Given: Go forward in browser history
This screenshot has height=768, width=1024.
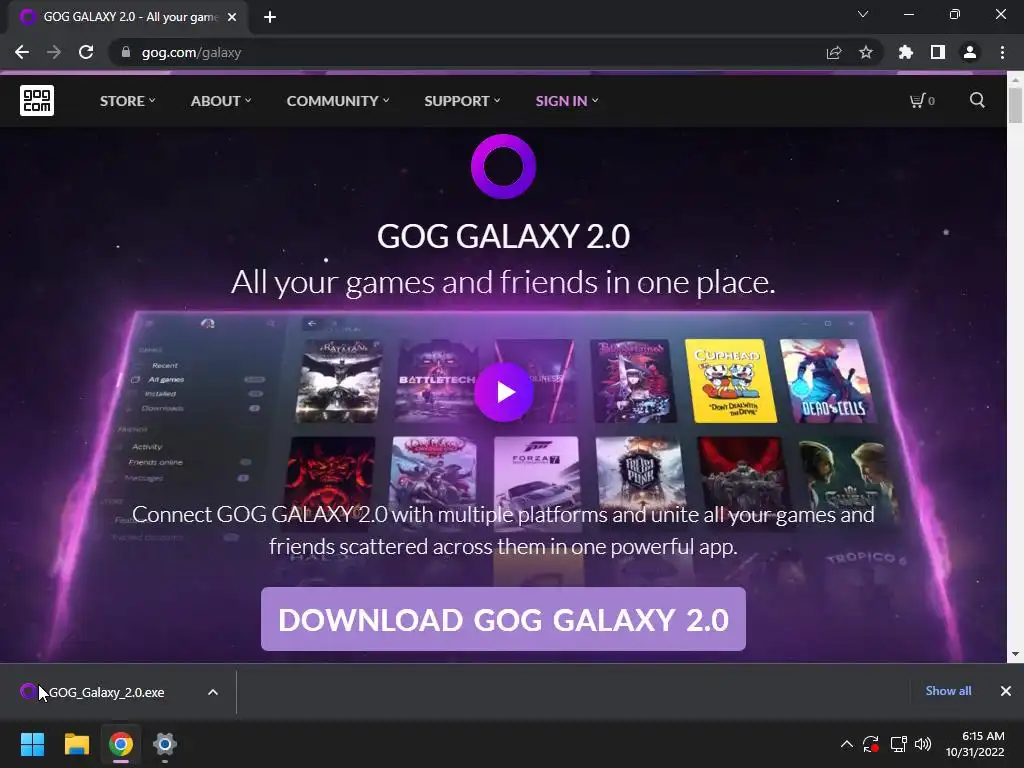Looking at the screenshot, I should coord(54,52).
